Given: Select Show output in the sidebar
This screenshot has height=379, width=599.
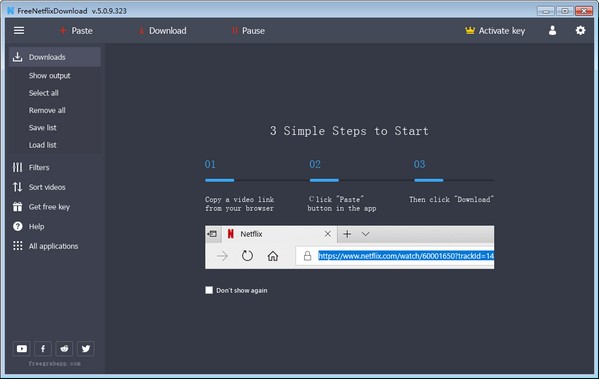Looking at the screenshot, I should pos(49,76).
